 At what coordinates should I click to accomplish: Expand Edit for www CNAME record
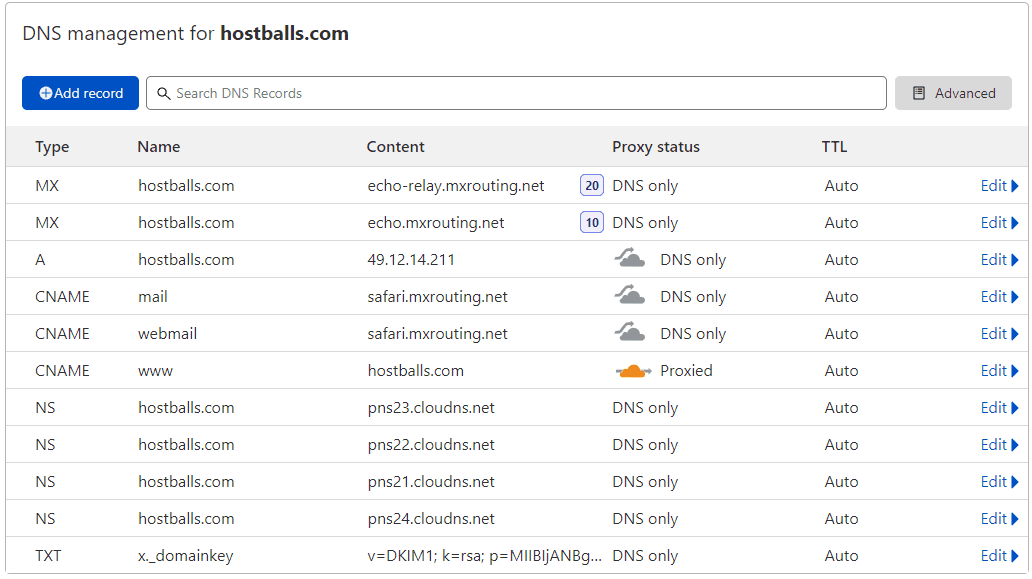999,370
